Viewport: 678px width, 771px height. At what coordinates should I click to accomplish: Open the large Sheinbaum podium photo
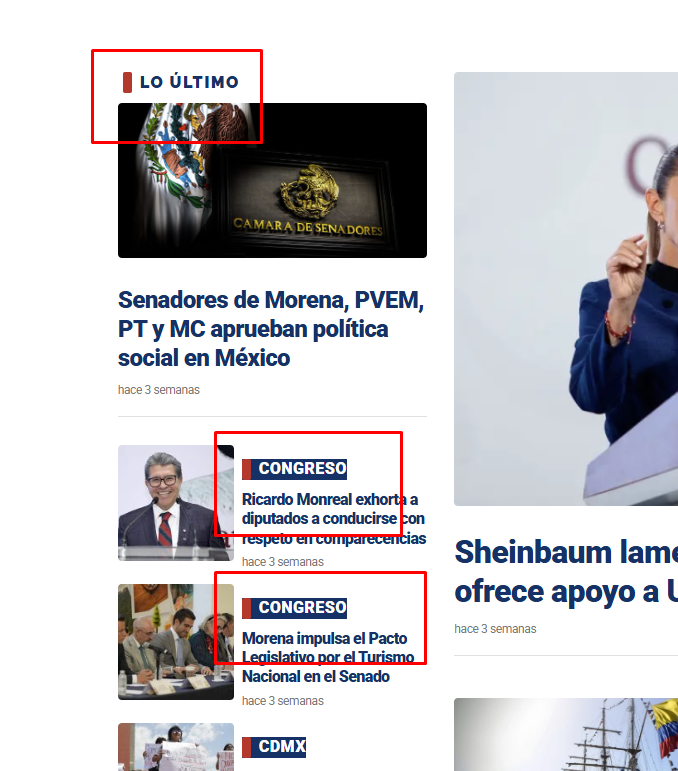pos(566,289)
